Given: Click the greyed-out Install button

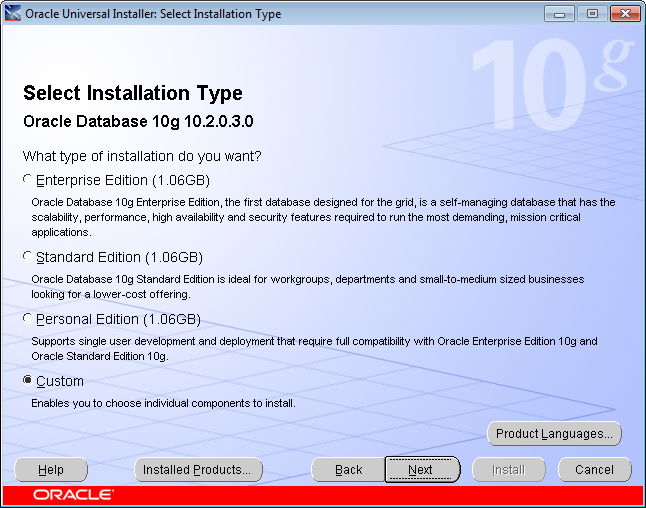Looking at the screenshot, I should pyautogui.click(x=509, y=469).
